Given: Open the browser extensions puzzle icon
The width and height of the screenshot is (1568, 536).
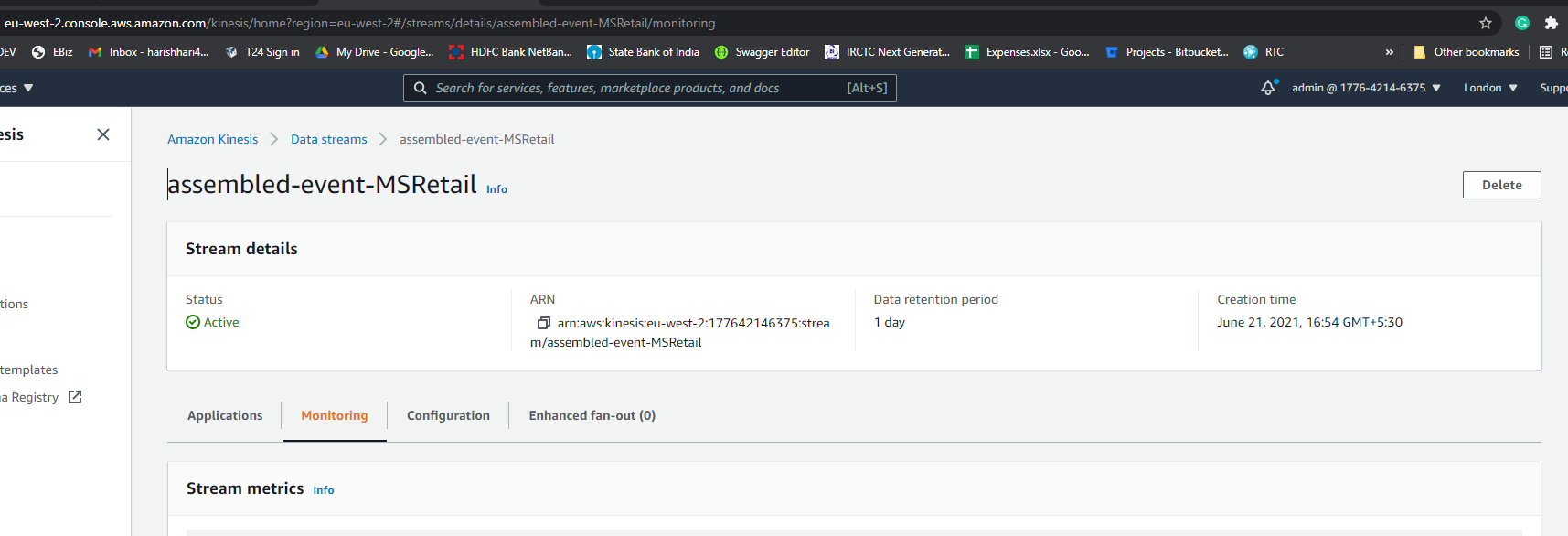Looking at the screenshot, I should coord(1551,23).
